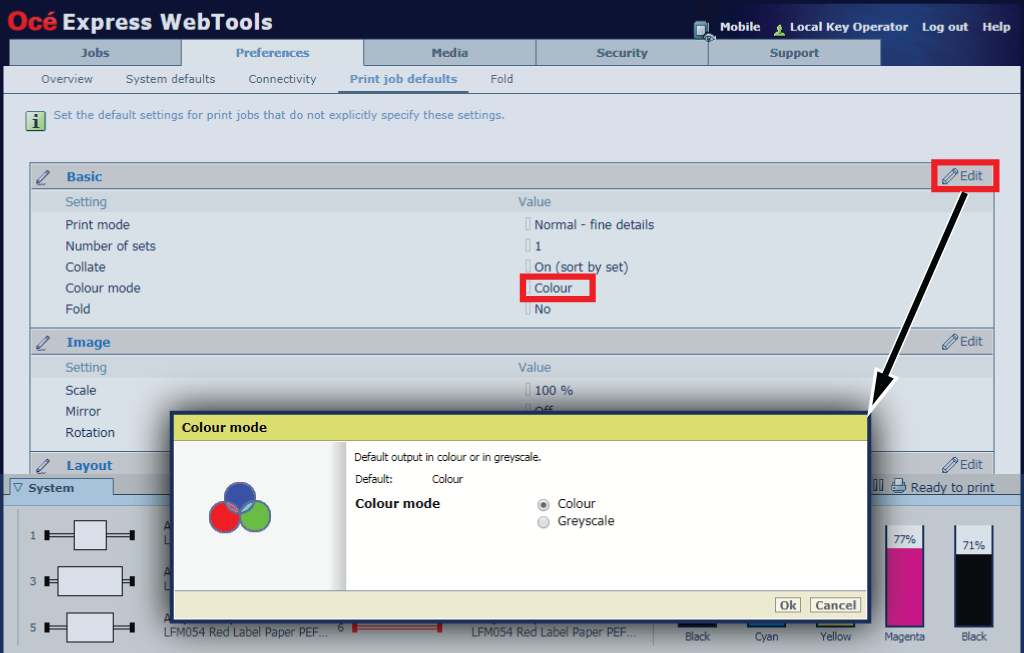The width and height of the screenshot is (1024, 653).
Task: Open the Support tab
Action: (x=794, y=53)
